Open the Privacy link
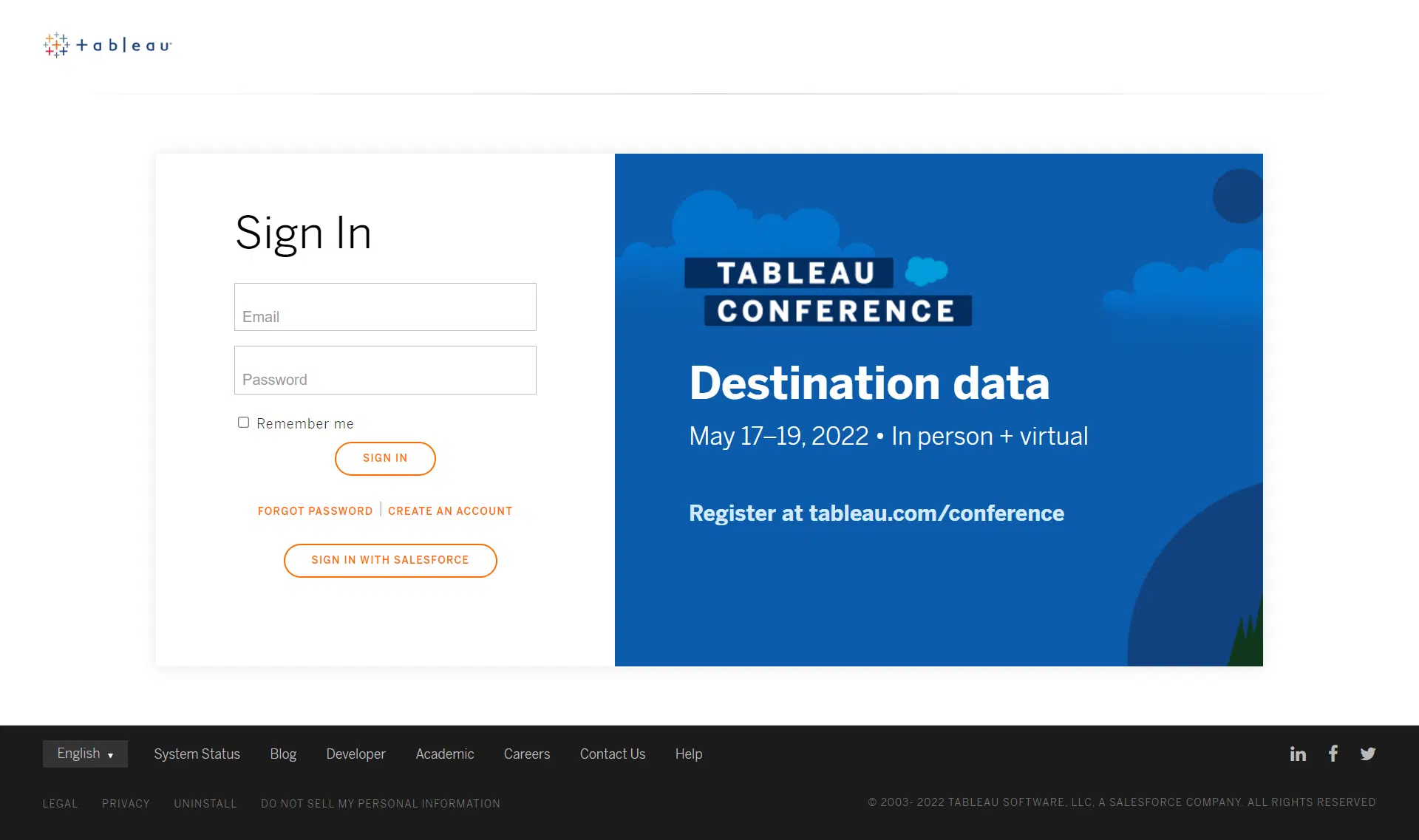This screenshot has width=1419, height=840. pyautogui.click(x=126, y=804)
